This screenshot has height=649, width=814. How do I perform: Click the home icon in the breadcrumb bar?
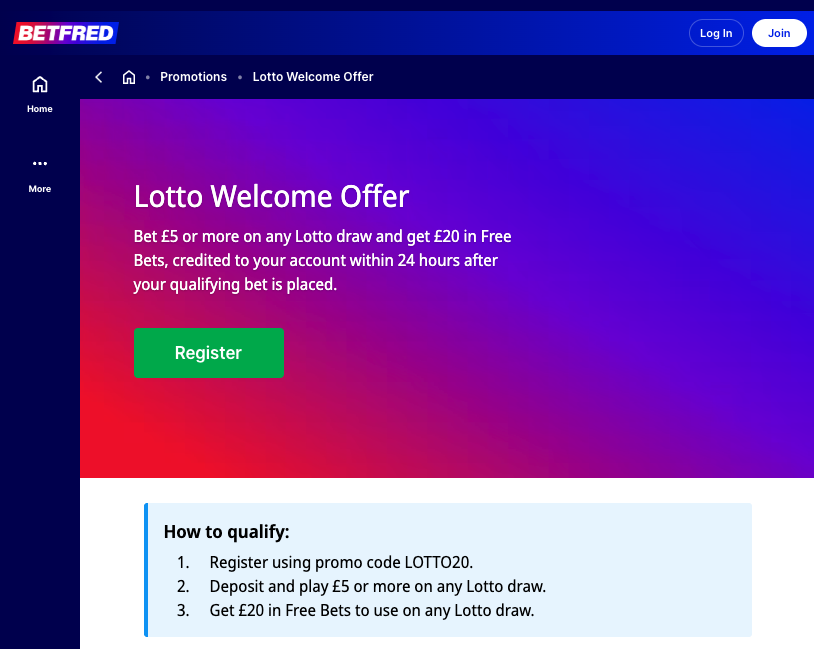coord(129,76)
